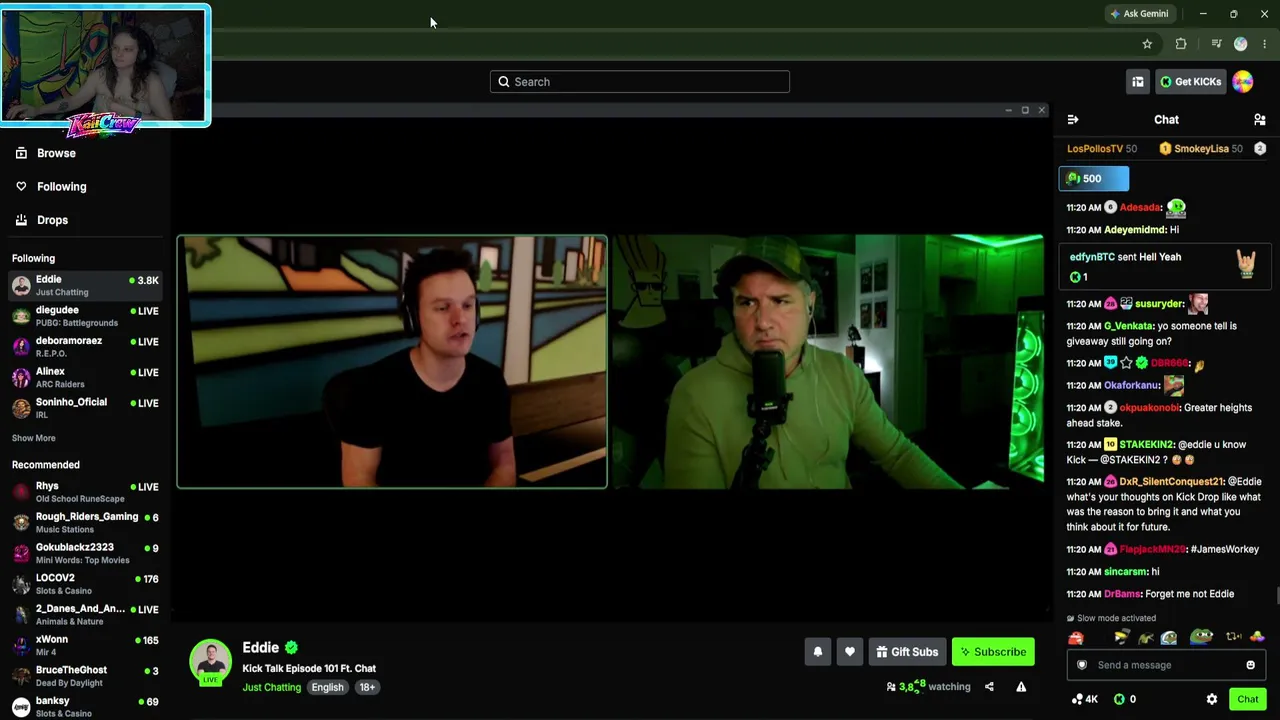Open the browser extensions puzzle icon

tap(1181, 44)
